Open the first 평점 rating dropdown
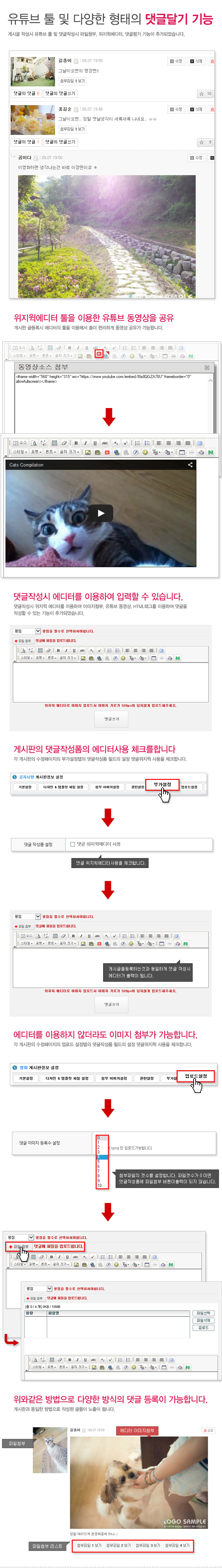The image size is (222, 1568). 27,631
